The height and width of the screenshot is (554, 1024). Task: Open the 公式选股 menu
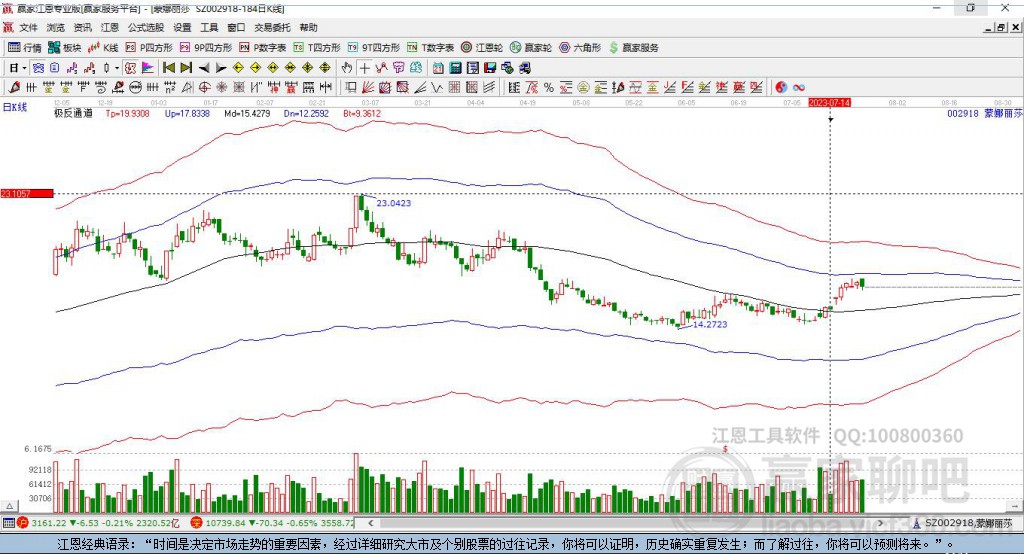coord(146,27)
